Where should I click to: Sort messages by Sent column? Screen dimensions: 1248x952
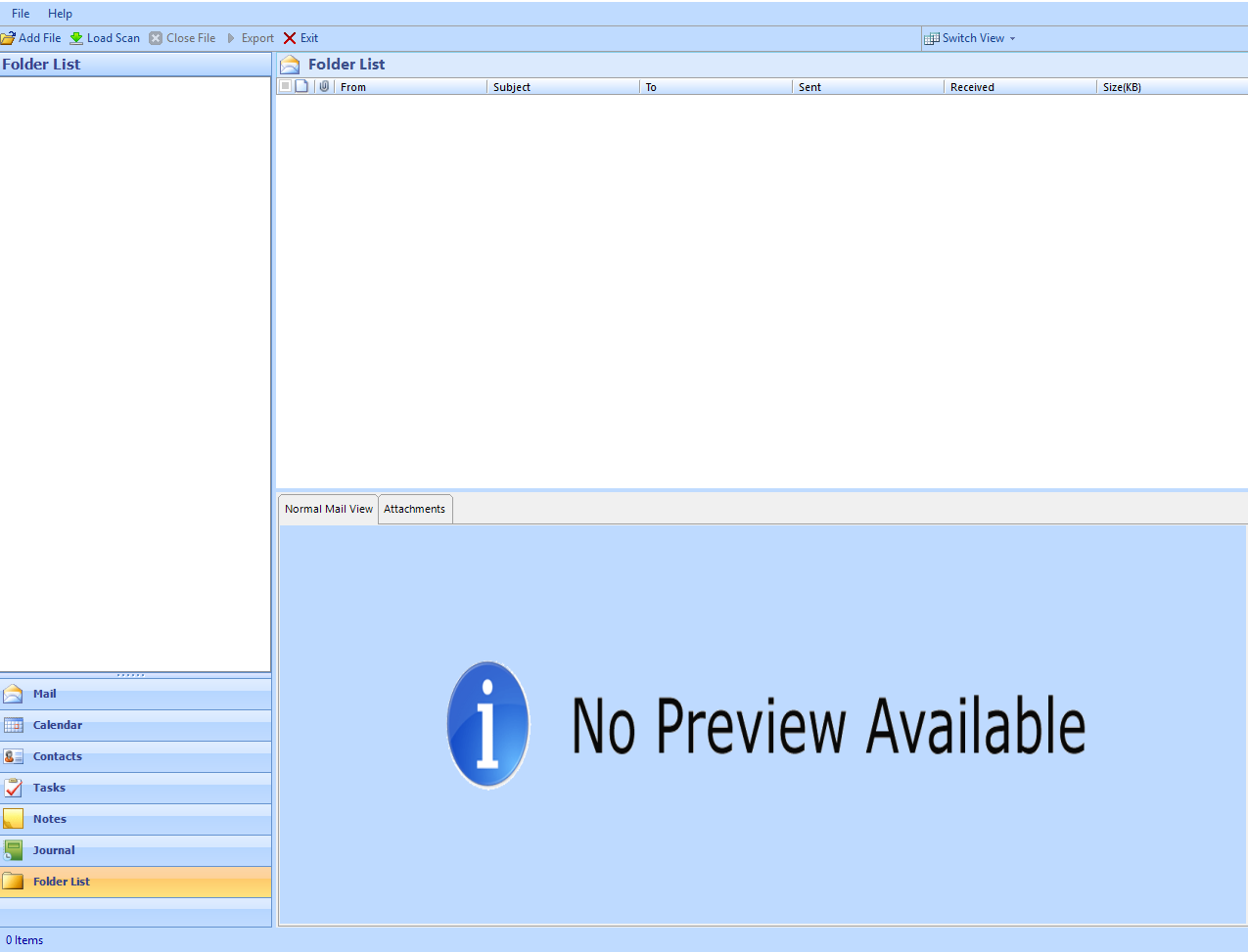click(868, 87)
